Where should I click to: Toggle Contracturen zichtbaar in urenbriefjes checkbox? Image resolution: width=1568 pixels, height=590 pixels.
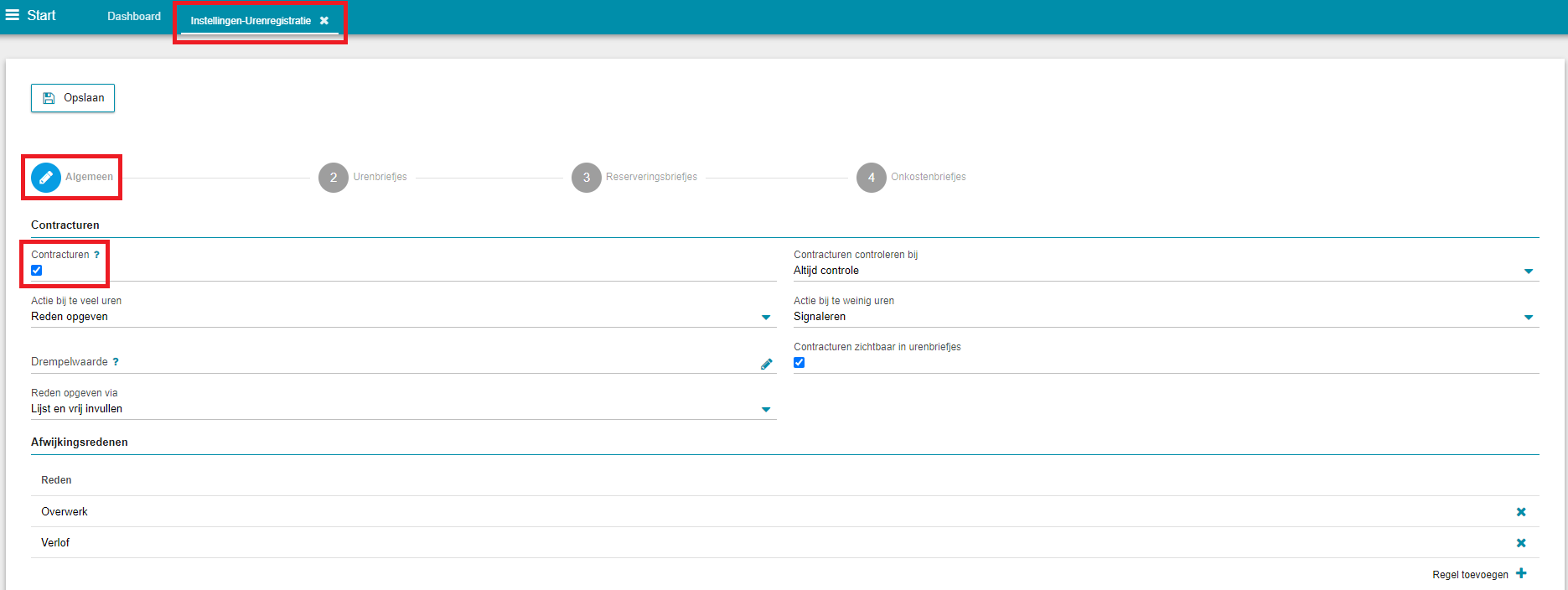point(800,363)
